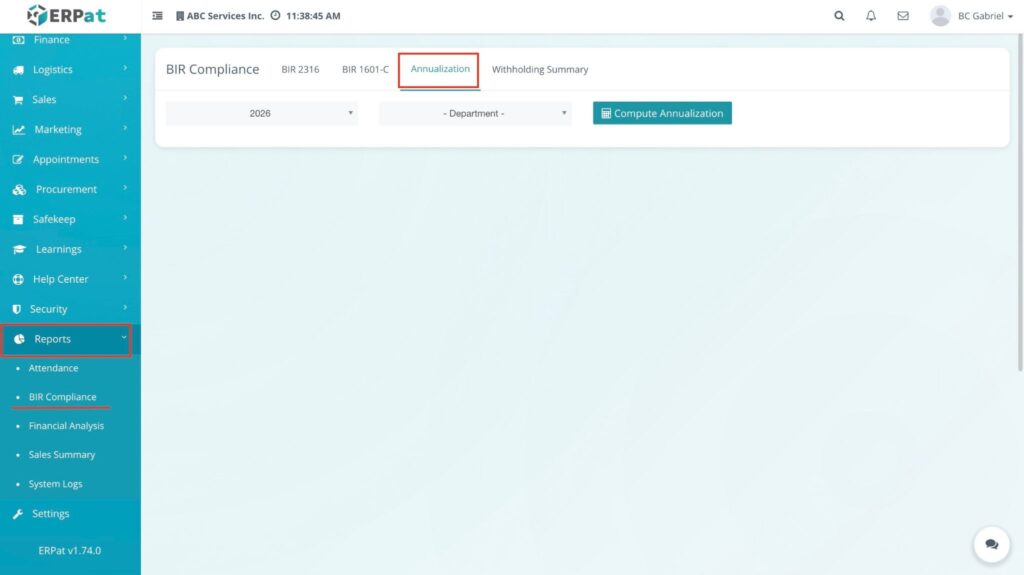Expand the Help Center menu chevron
The image size is (1024, 575).
coord(125,278)
